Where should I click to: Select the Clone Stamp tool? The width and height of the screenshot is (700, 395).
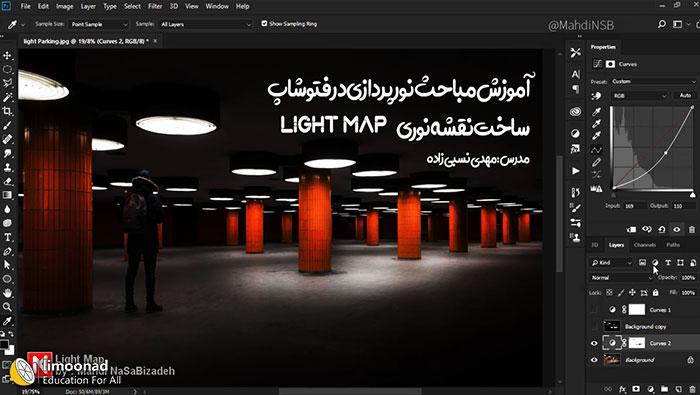(x=8, y=167)
